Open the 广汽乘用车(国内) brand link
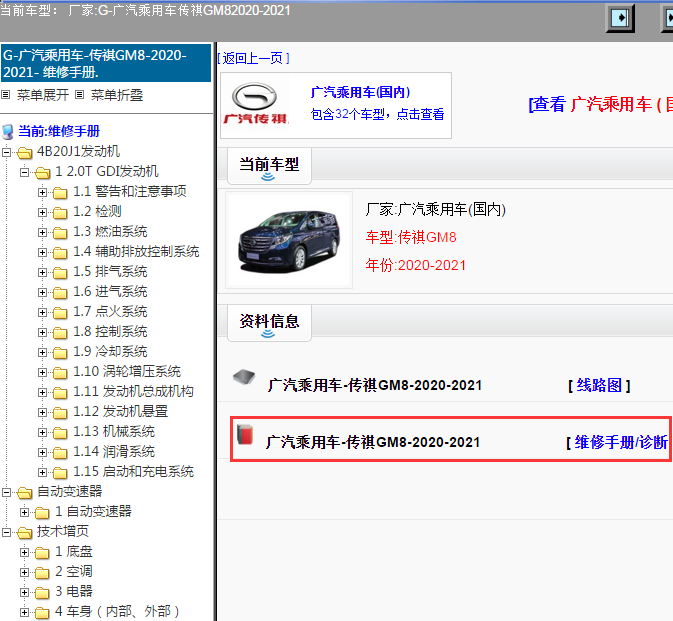Screen dimensions: 673x621 (360, 92)
